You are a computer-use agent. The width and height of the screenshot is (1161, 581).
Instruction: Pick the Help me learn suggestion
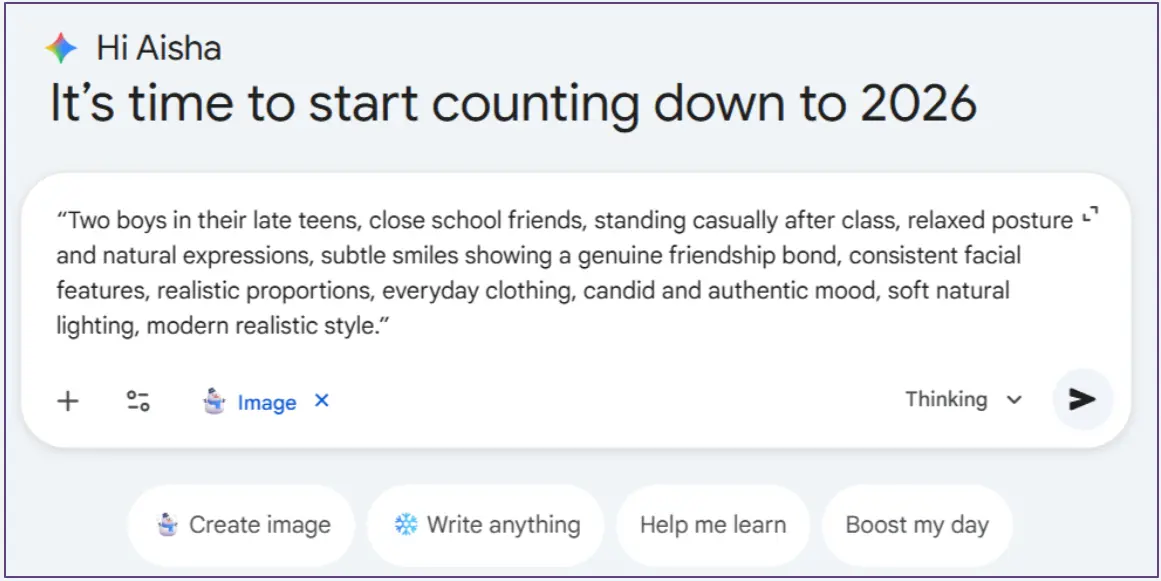[712, 525]
